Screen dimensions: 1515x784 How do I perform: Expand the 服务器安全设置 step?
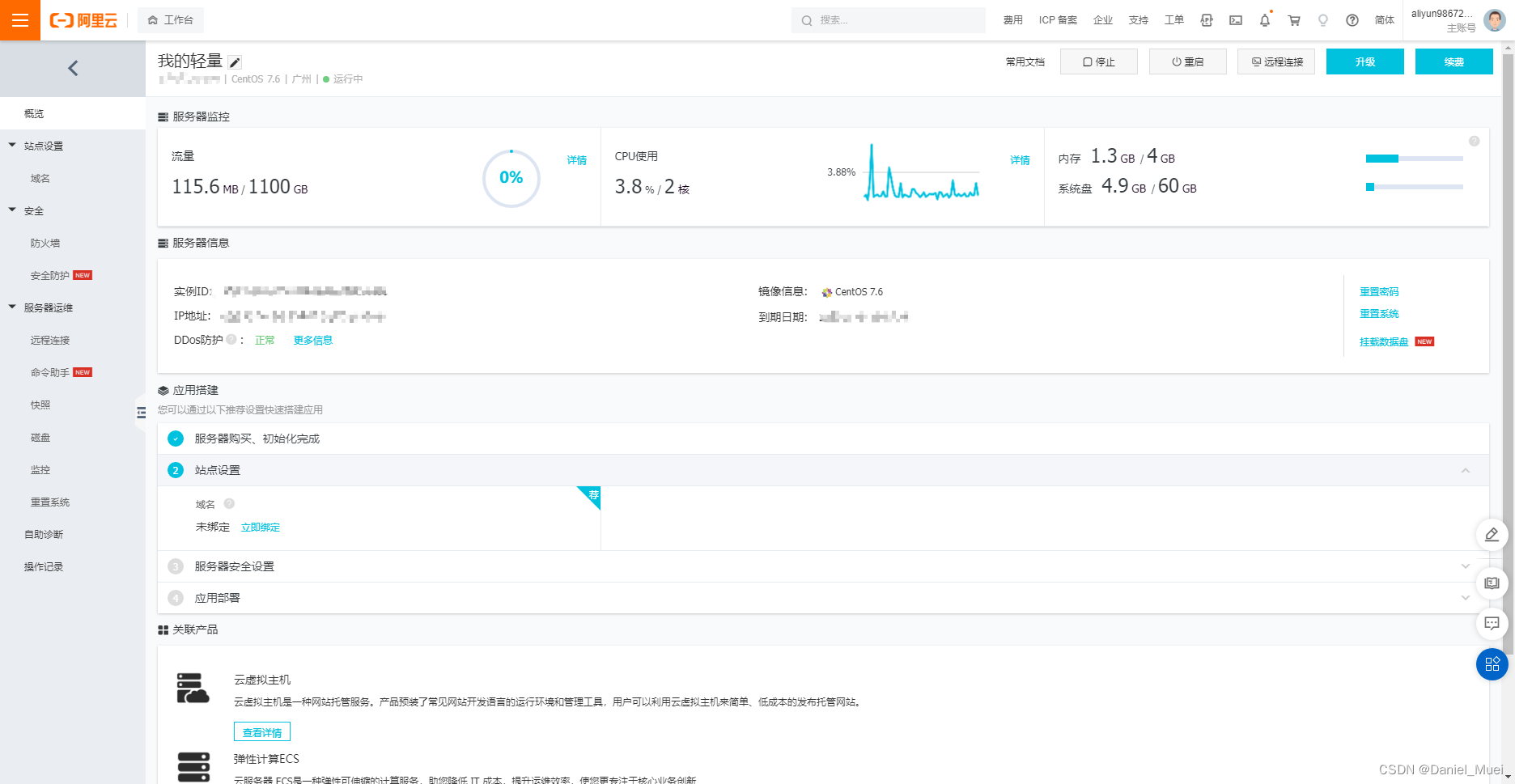pyautogui.click(x=1466, y=566)
